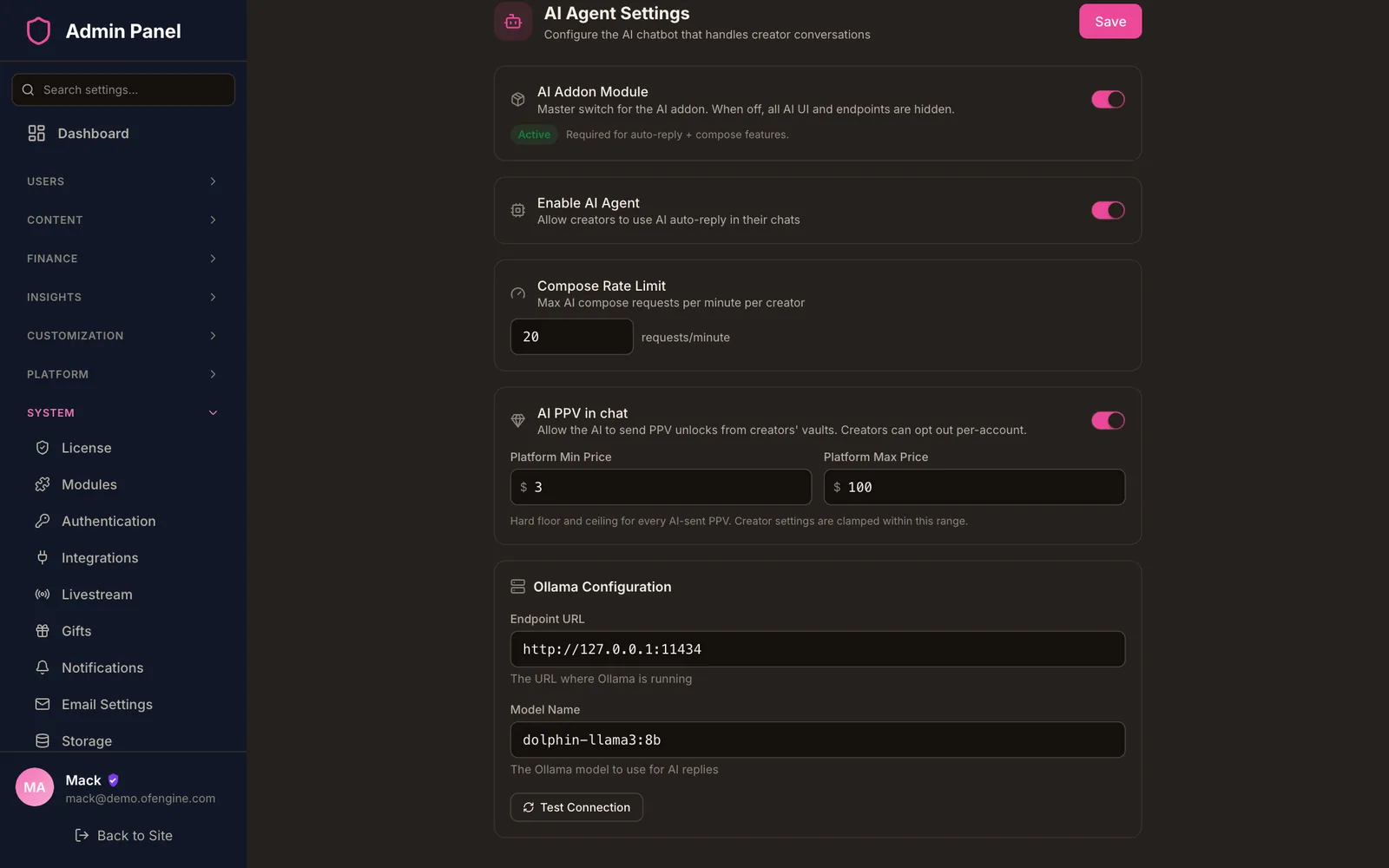Click the Admin Panel shield logo
Viewport: 1389px width, 868px height.
[38, 31]
